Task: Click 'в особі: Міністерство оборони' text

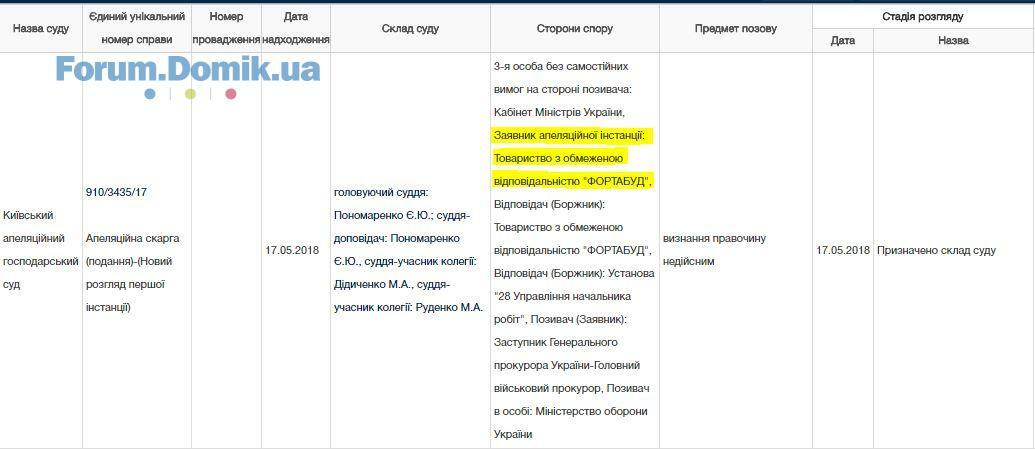Action: [x=570, y=411]
